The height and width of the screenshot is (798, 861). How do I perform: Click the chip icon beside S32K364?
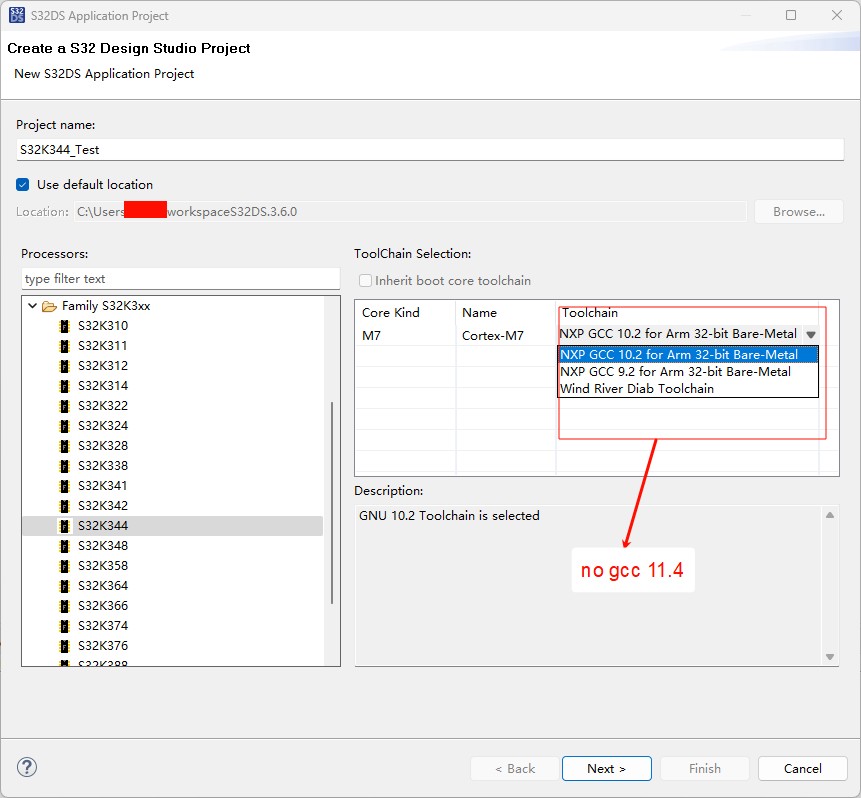click(65, 586)
